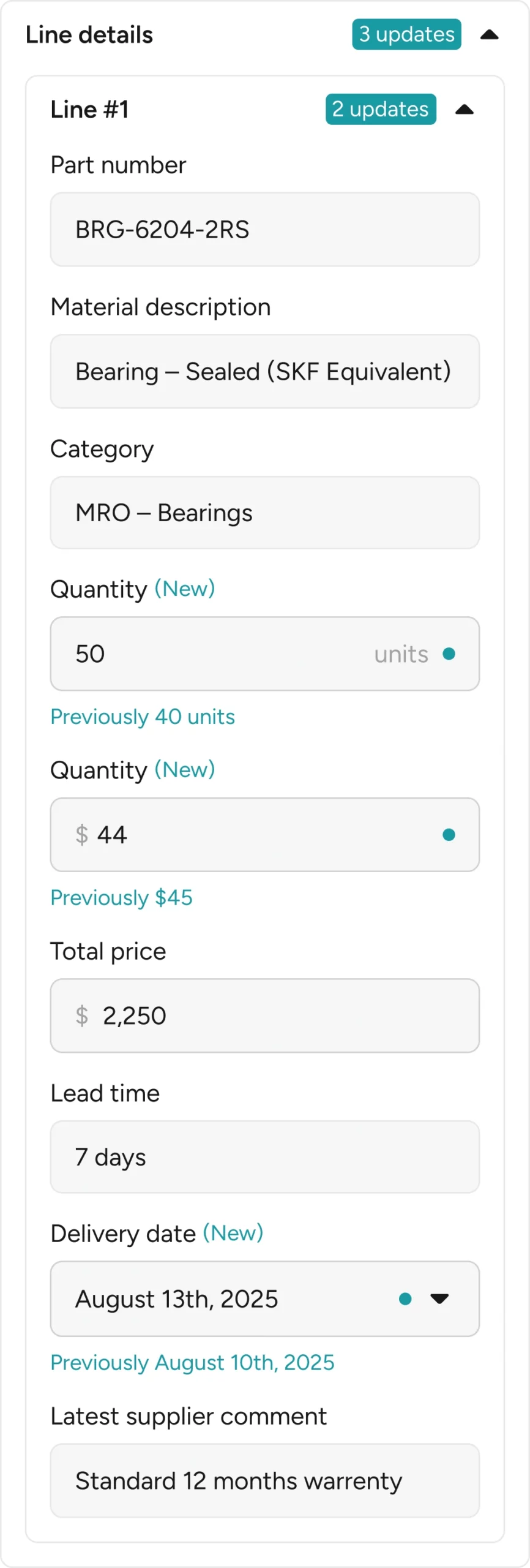The image size is (530, 1568).
Task: Click 'Previously August 10th, 2025' note
Action: point(192,1362)
